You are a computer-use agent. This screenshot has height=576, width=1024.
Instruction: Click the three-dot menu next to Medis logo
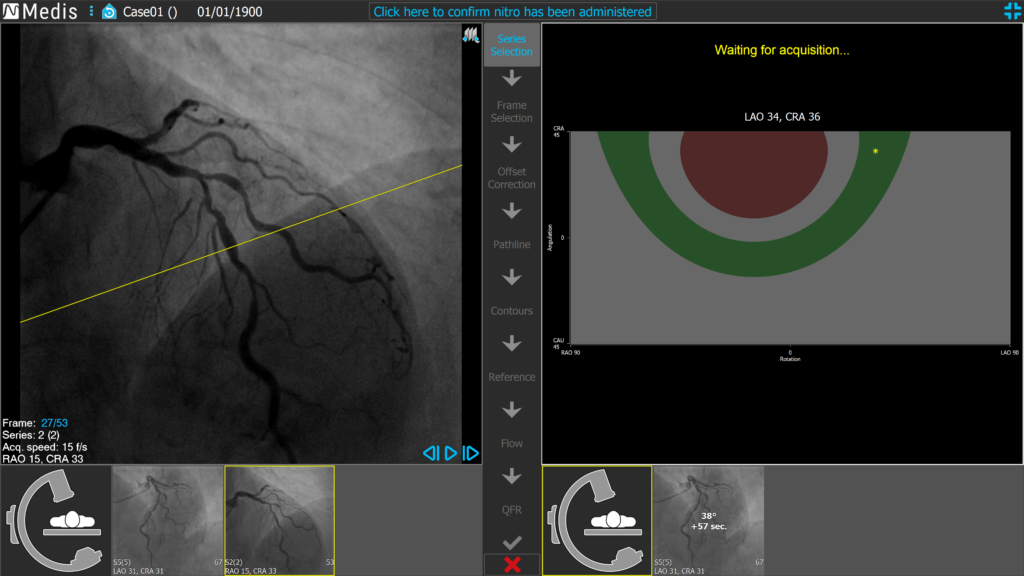pyautogui.click(x=91, y=11)
